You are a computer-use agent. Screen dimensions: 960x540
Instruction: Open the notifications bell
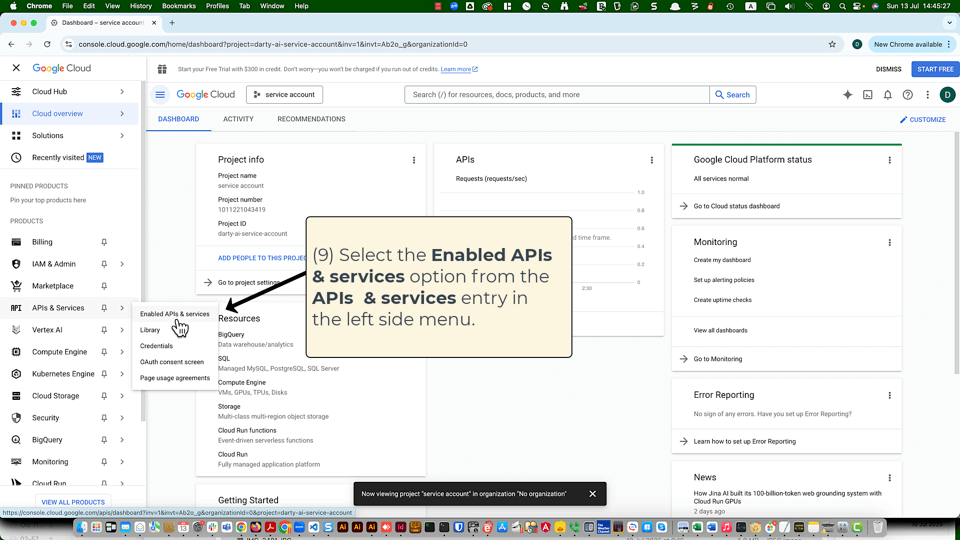[888, 95]
